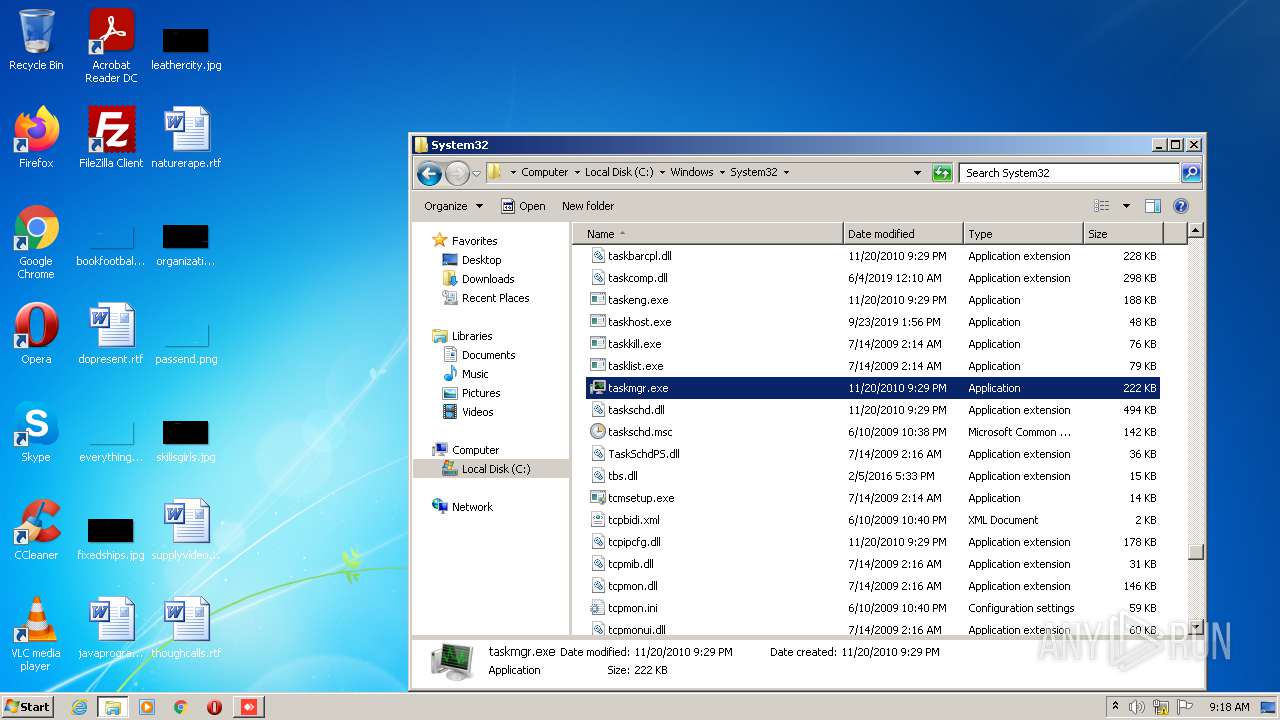Click the Change your view icon
Viewport: 1280px width, 720px height.
point(1101,206)
